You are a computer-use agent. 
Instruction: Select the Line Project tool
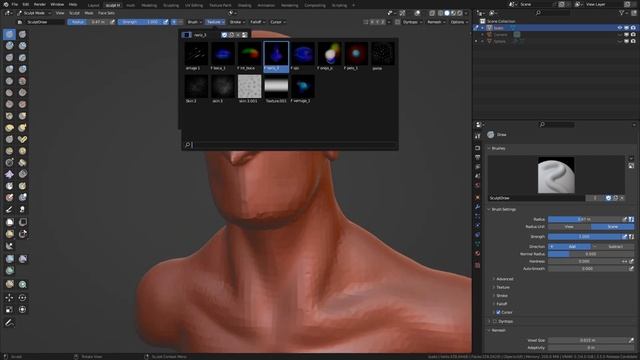pos(9,246)
